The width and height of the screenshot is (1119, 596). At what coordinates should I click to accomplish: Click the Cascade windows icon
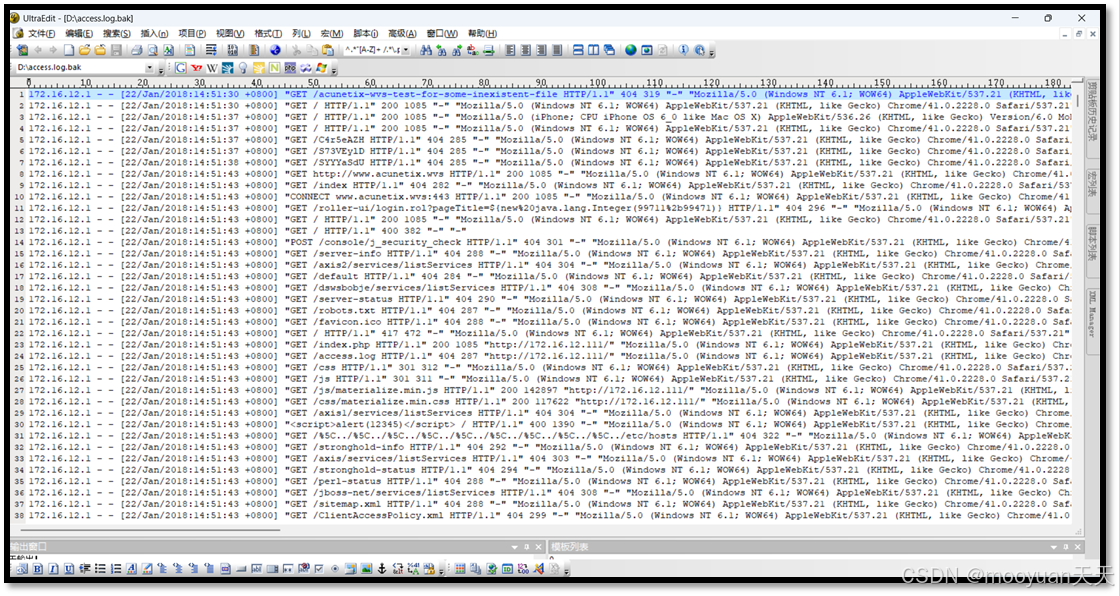click(609, 50)
